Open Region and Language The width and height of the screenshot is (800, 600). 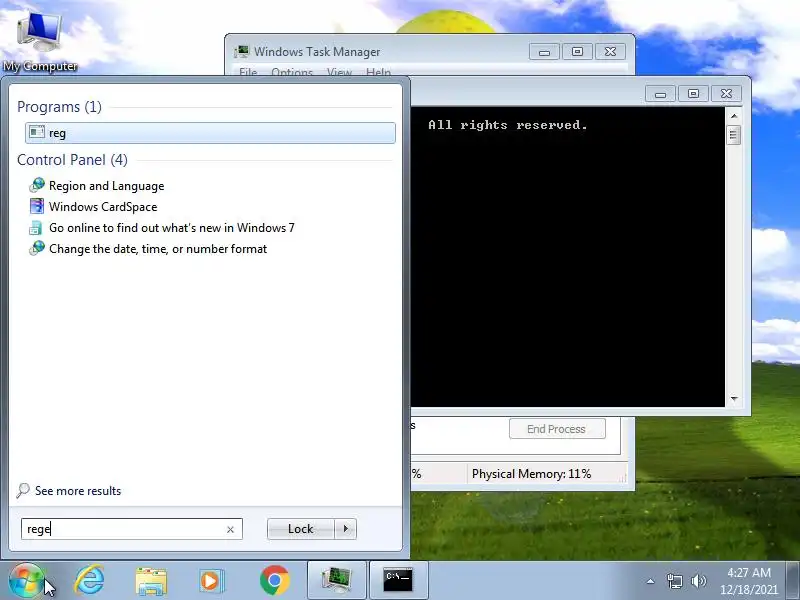107,186
